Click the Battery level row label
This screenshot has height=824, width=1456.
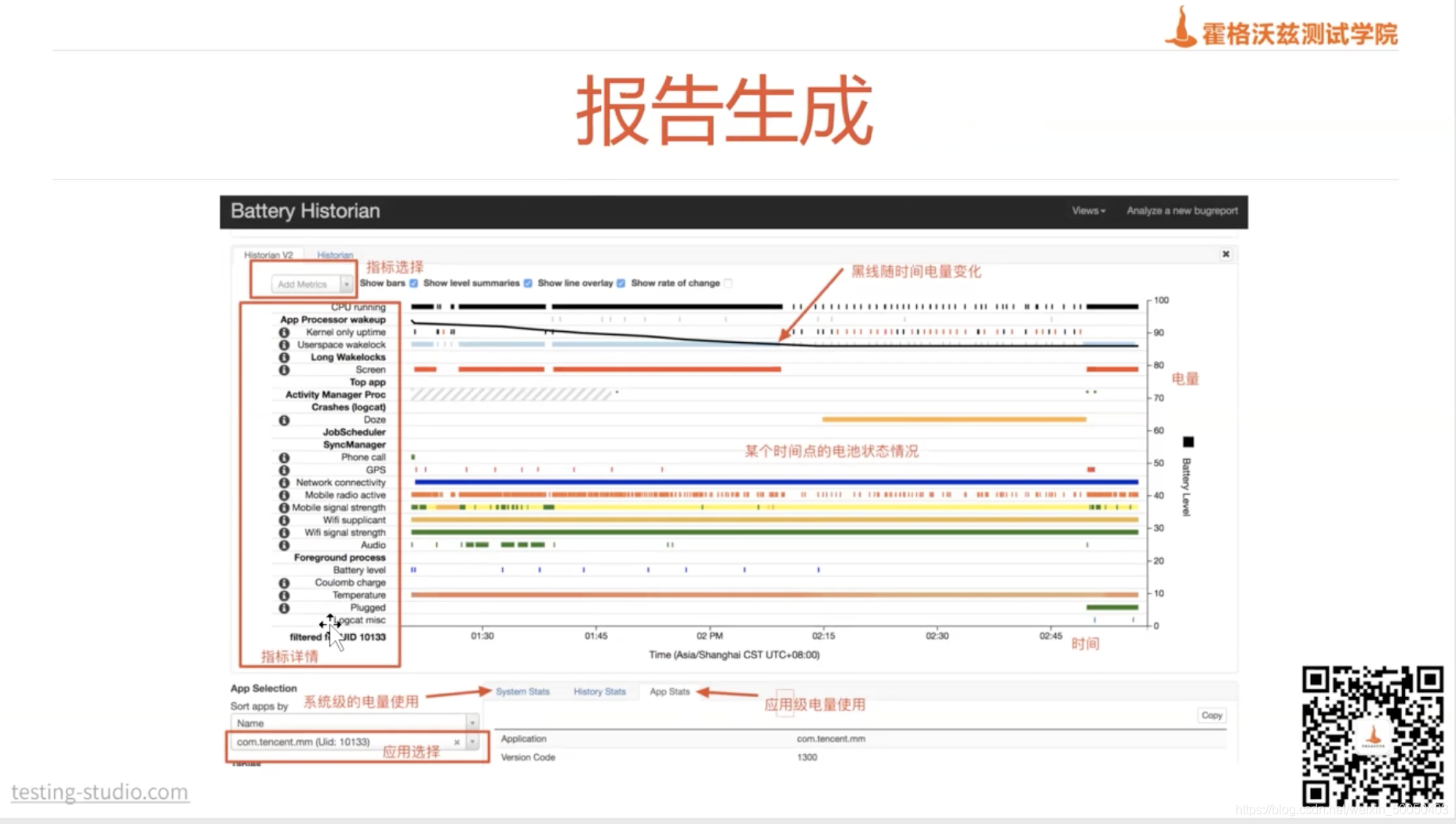[x=359, y=571]
